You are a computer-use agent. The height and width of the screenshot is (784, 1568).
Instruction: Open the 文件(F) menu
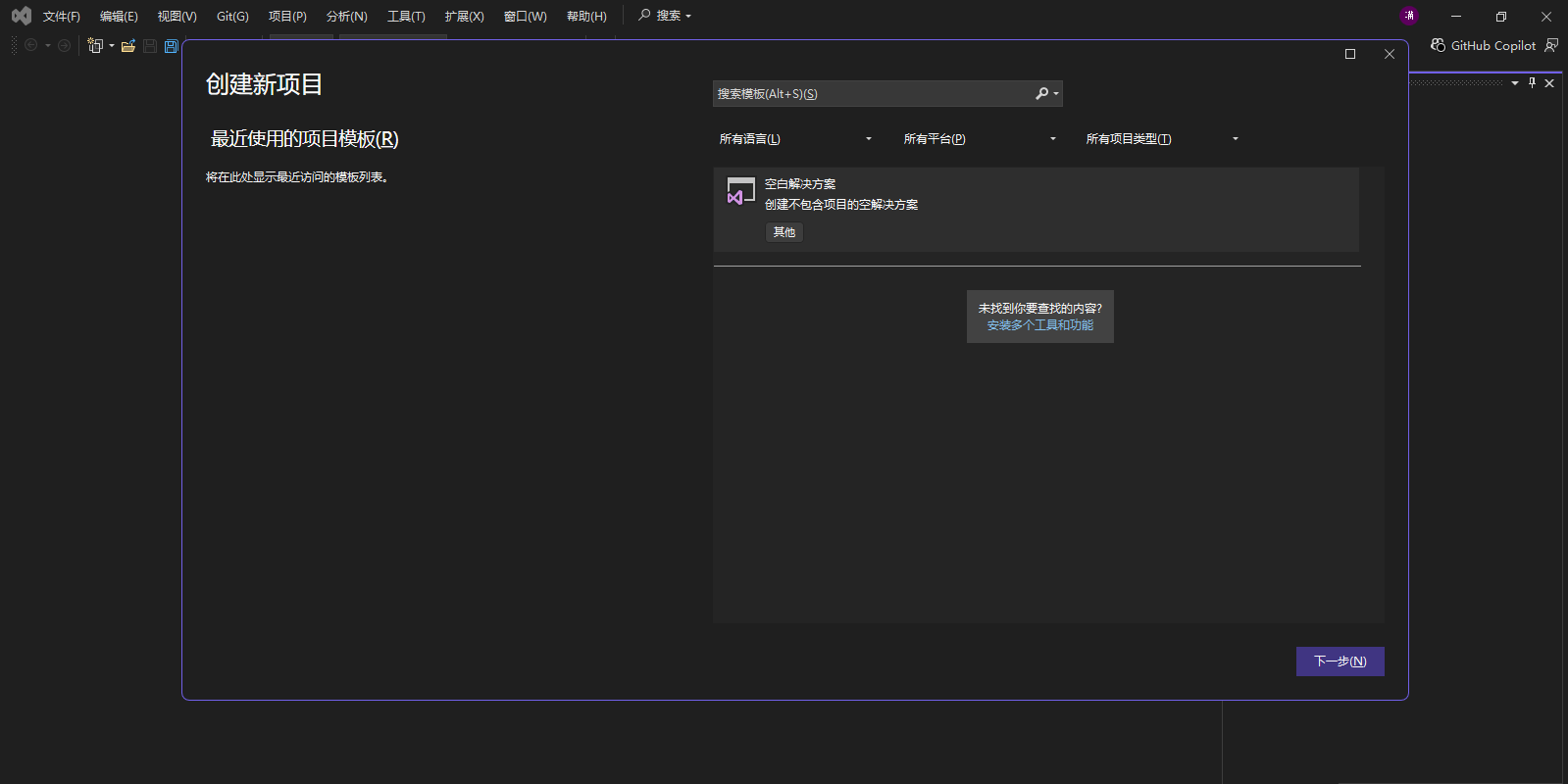click(x=61, y=17)
